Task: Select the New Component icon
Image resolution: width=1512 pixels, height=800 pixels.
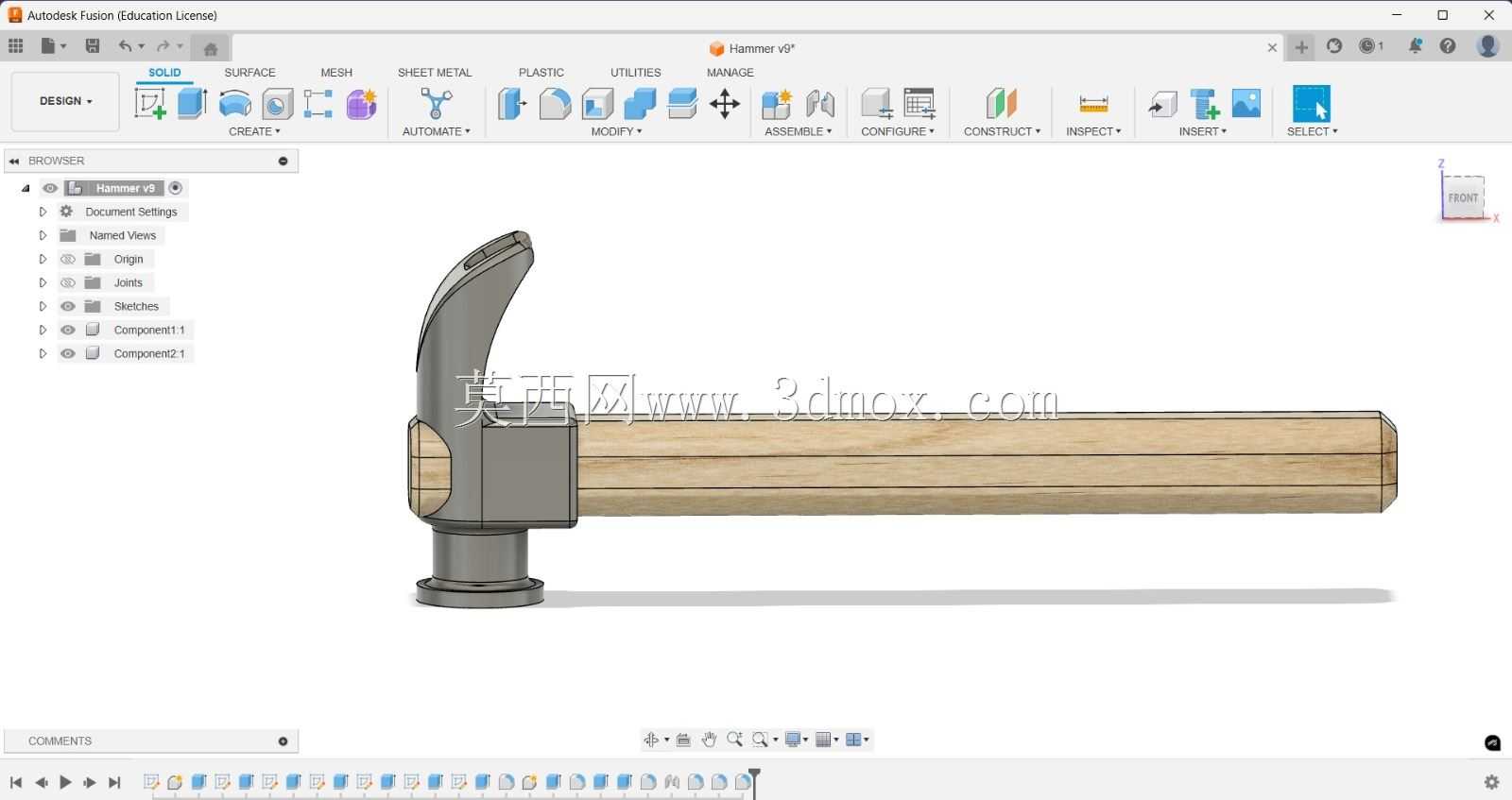Action: (x=777, y=103)
